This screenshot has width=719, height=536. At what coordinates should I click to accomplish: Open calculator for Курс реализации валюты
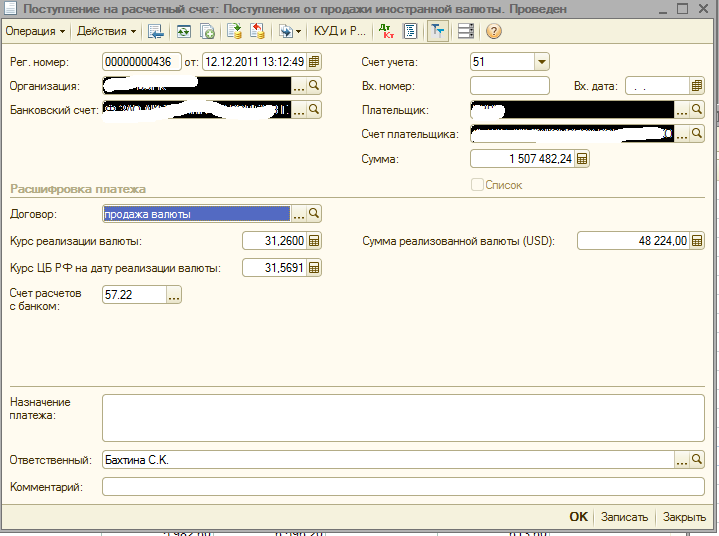point(313,241)
